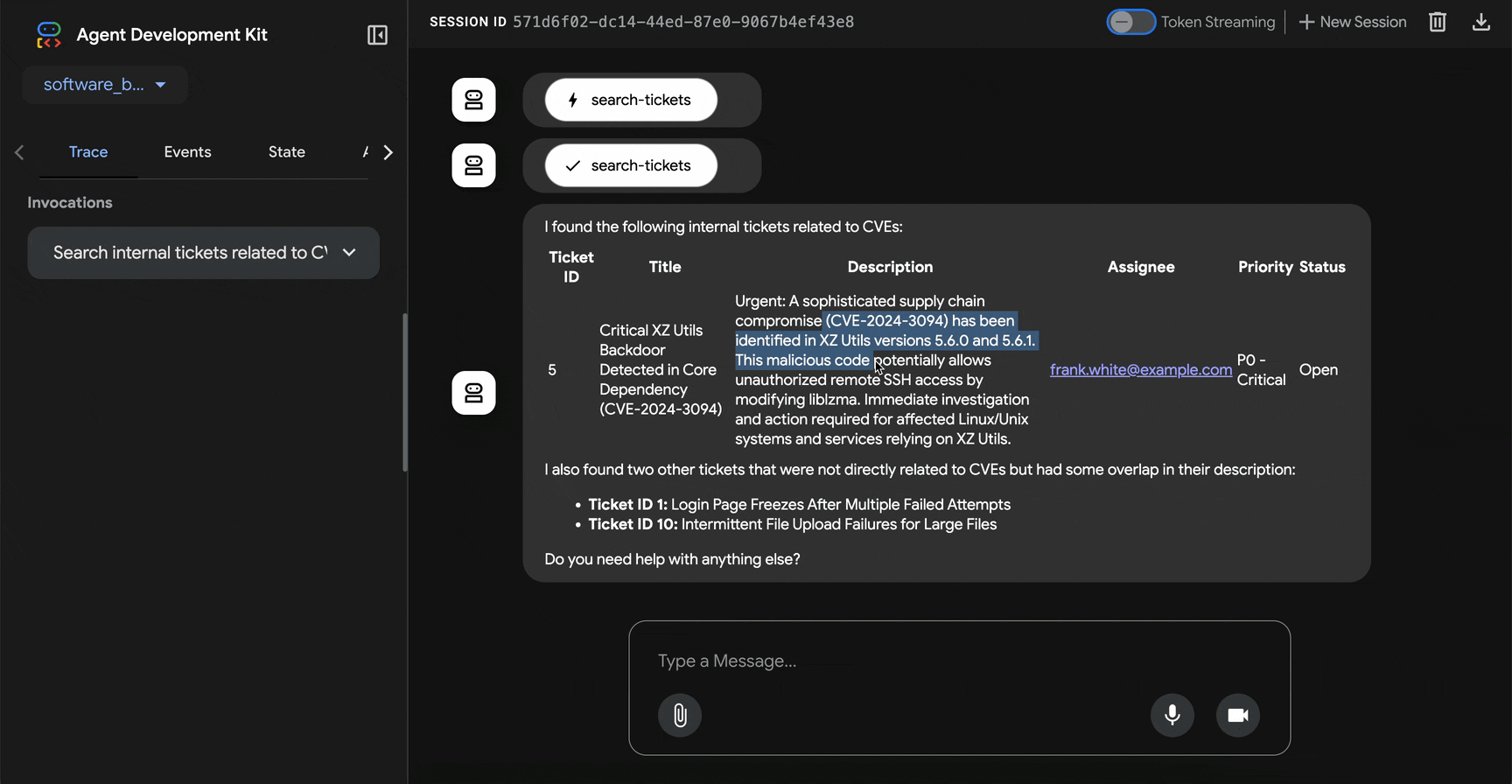Open the search-tickets function call chip
The width and height of the screenshot is (1512, 784).
[x=631, y=100]
